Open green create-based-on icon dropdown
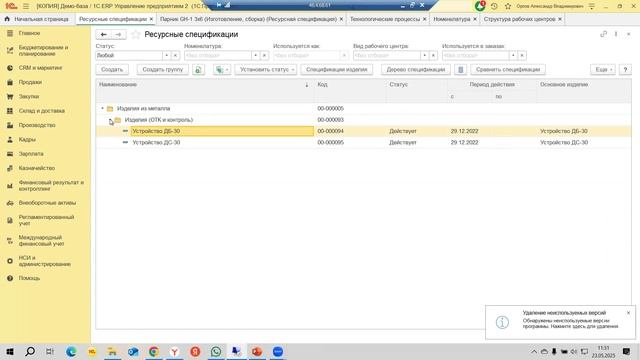 point(222,70)
